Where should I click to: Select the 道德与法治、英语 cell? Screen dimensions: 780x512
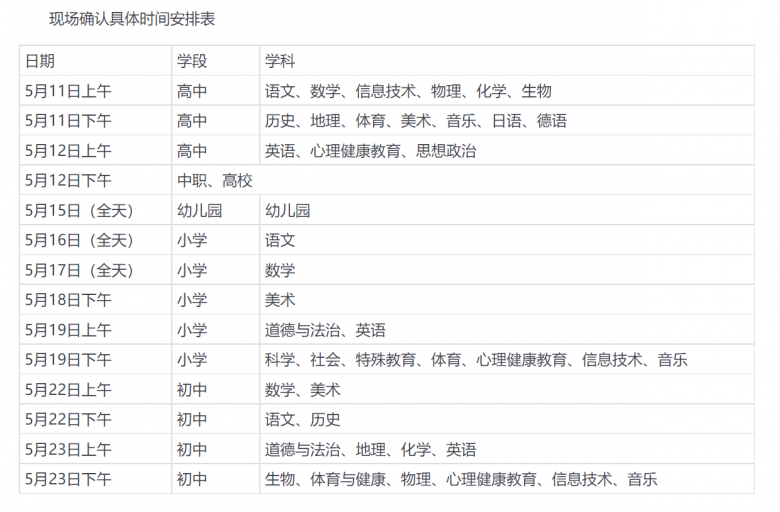325,330
